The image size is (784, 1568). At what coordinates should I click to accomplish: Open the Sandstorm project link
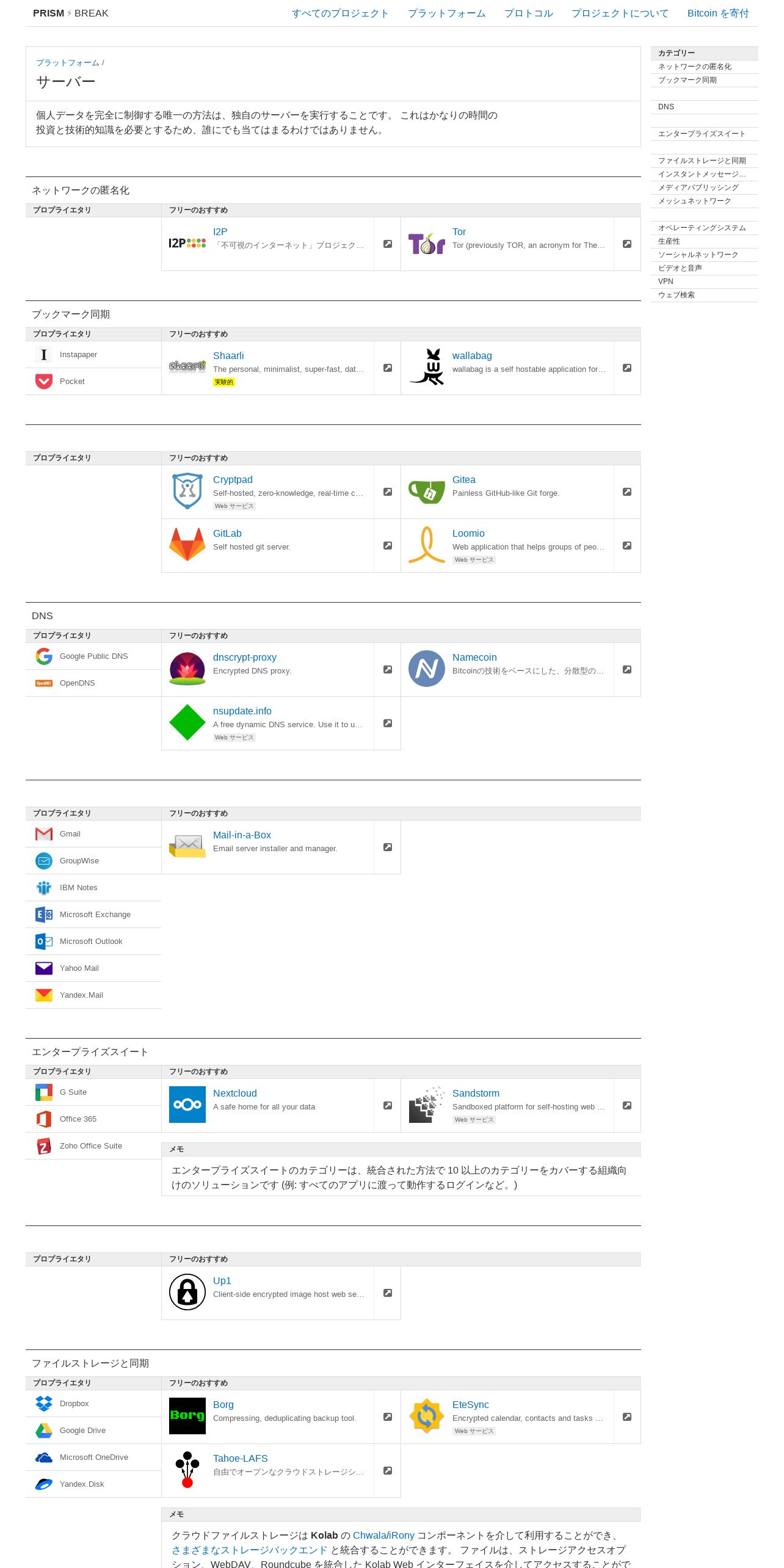click(x=476, y=1094)
